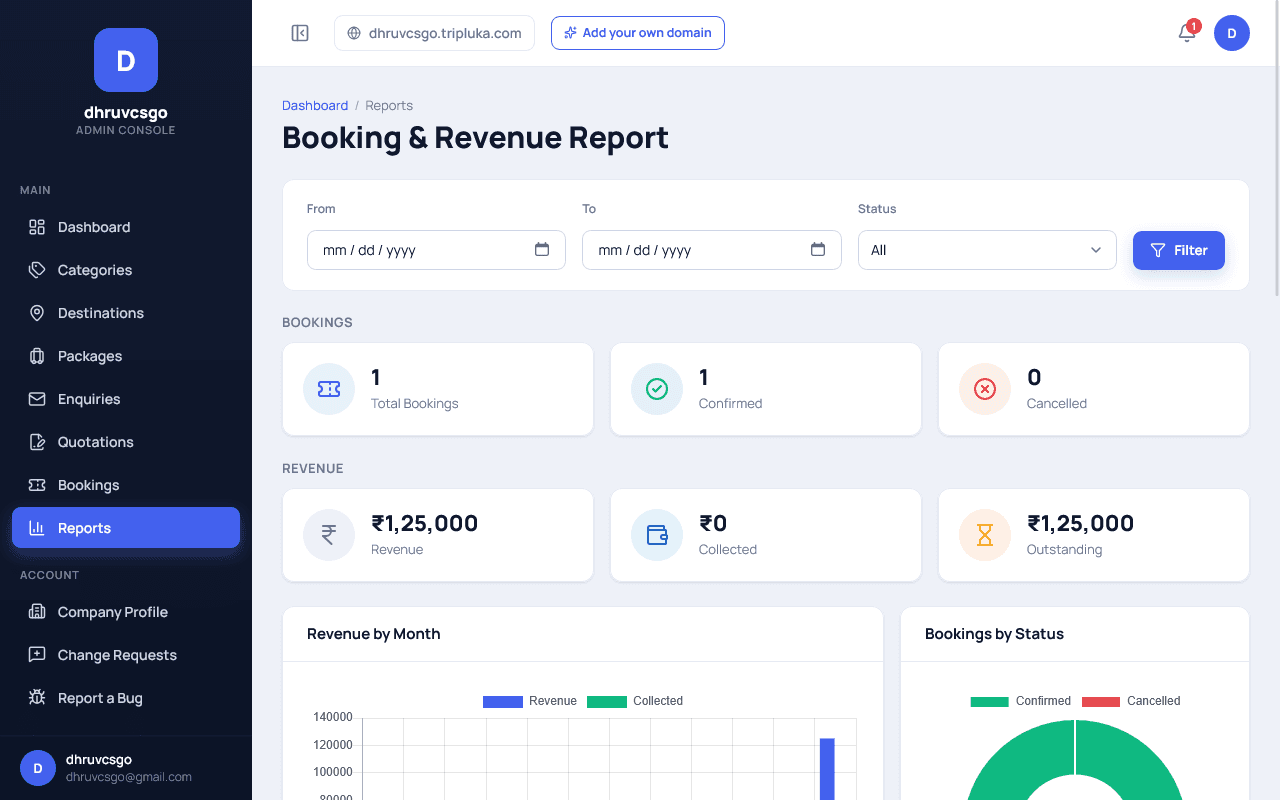1280x800 pixels.
Task: Toggle the Revenue series legend swatch
Action: click(503, 701)
